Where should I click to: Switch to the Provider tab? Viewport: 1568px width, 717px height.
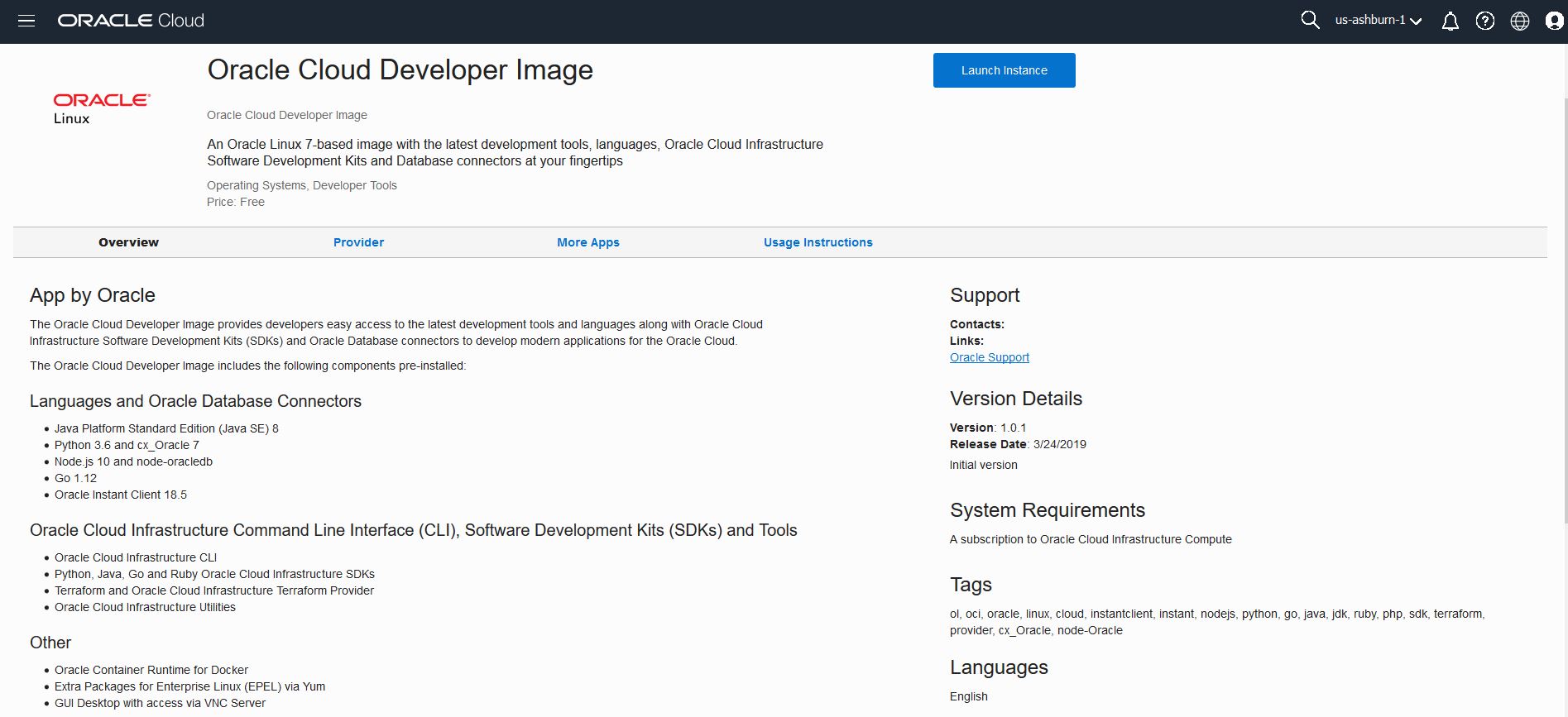click(358, 242)
